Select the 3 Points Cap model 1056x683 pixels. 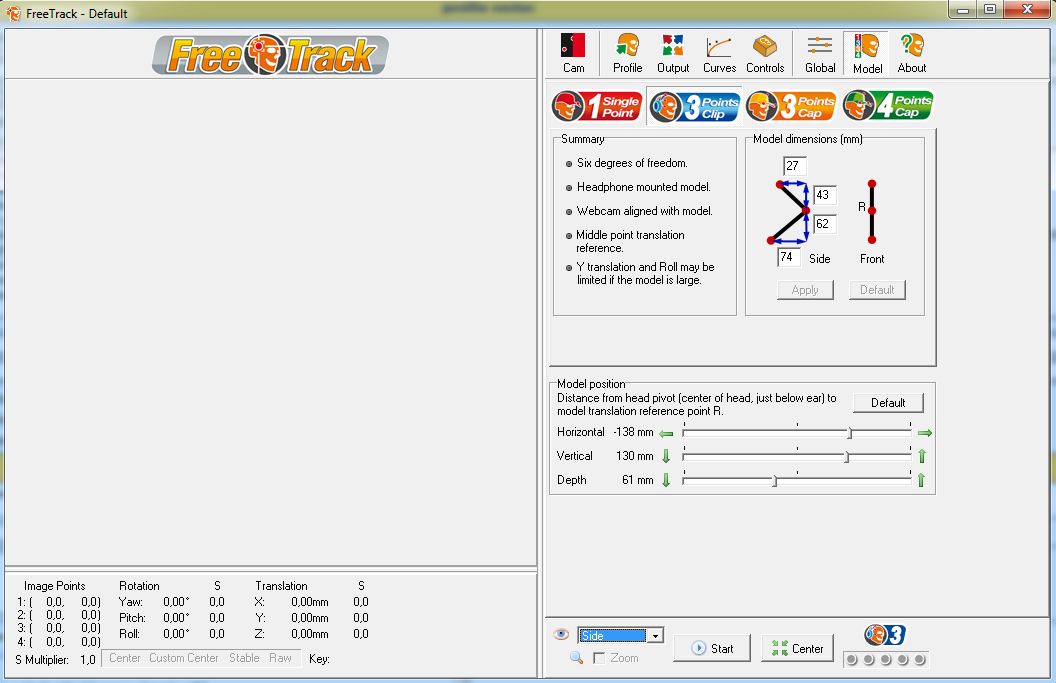coord(791,106)
